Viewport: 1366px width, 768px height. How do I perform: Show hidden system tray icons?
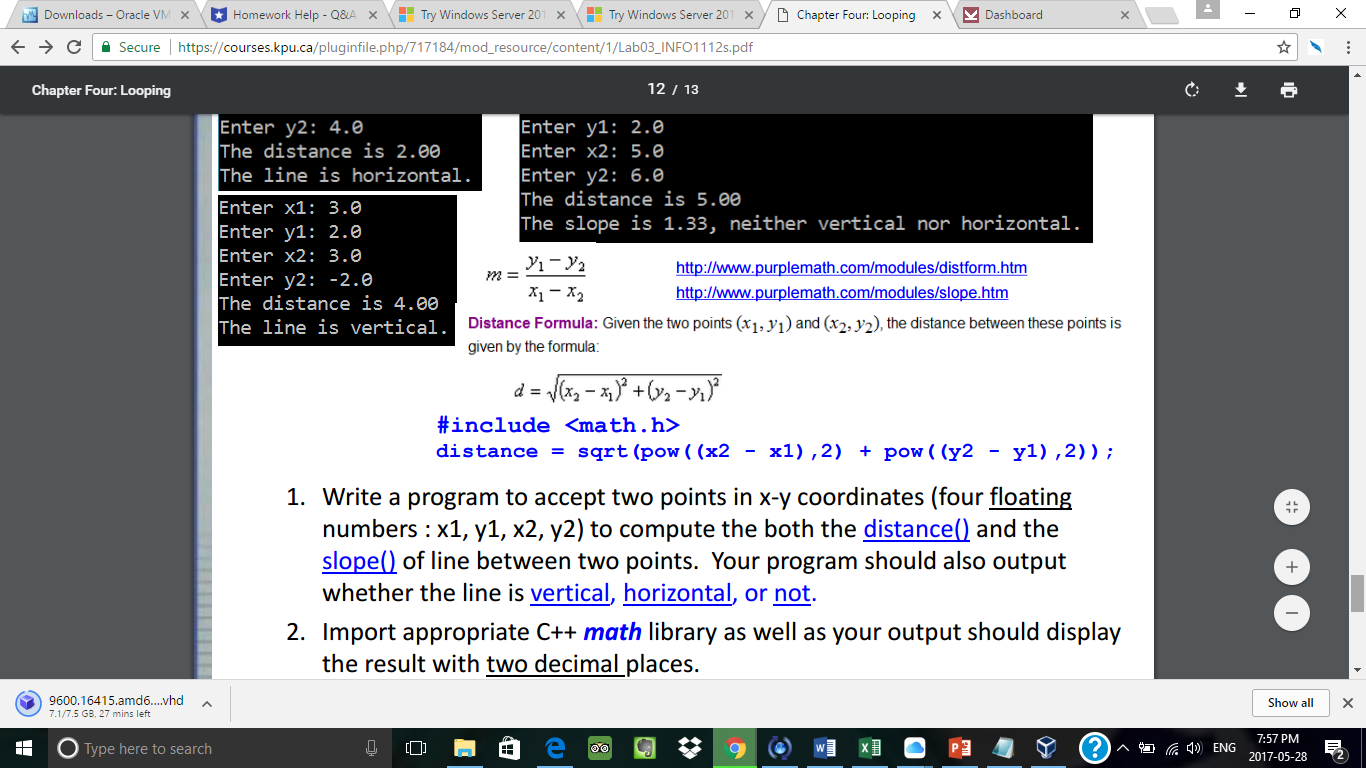(1122, 748)
